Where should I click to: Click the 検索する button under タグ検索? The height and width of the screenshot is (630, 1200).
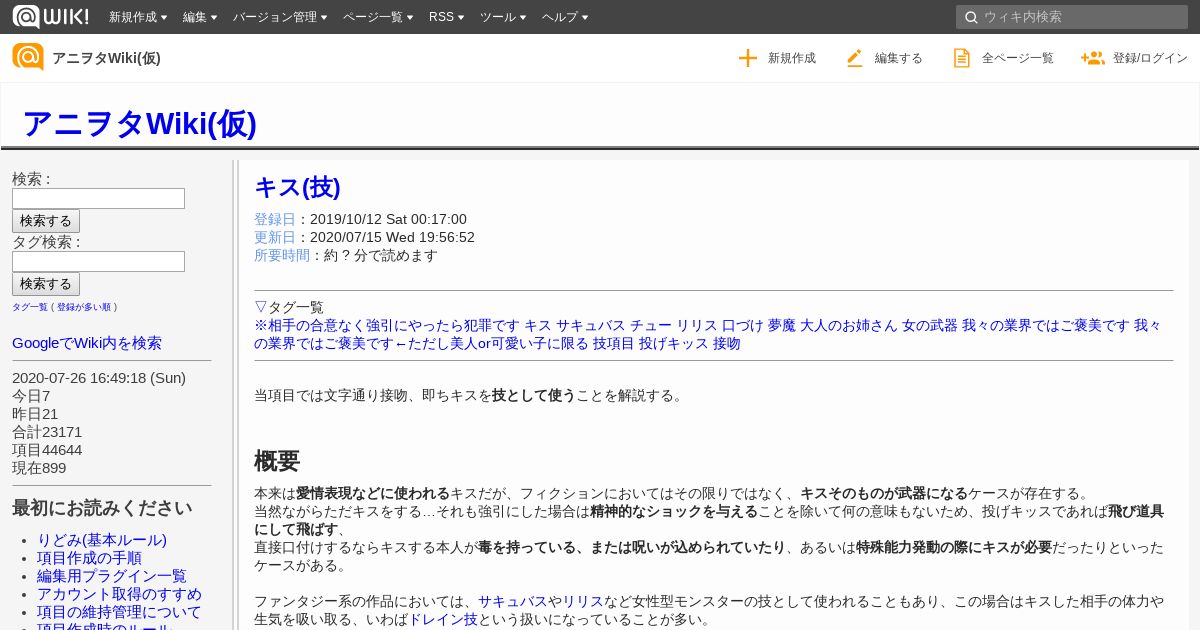point(46,284)
